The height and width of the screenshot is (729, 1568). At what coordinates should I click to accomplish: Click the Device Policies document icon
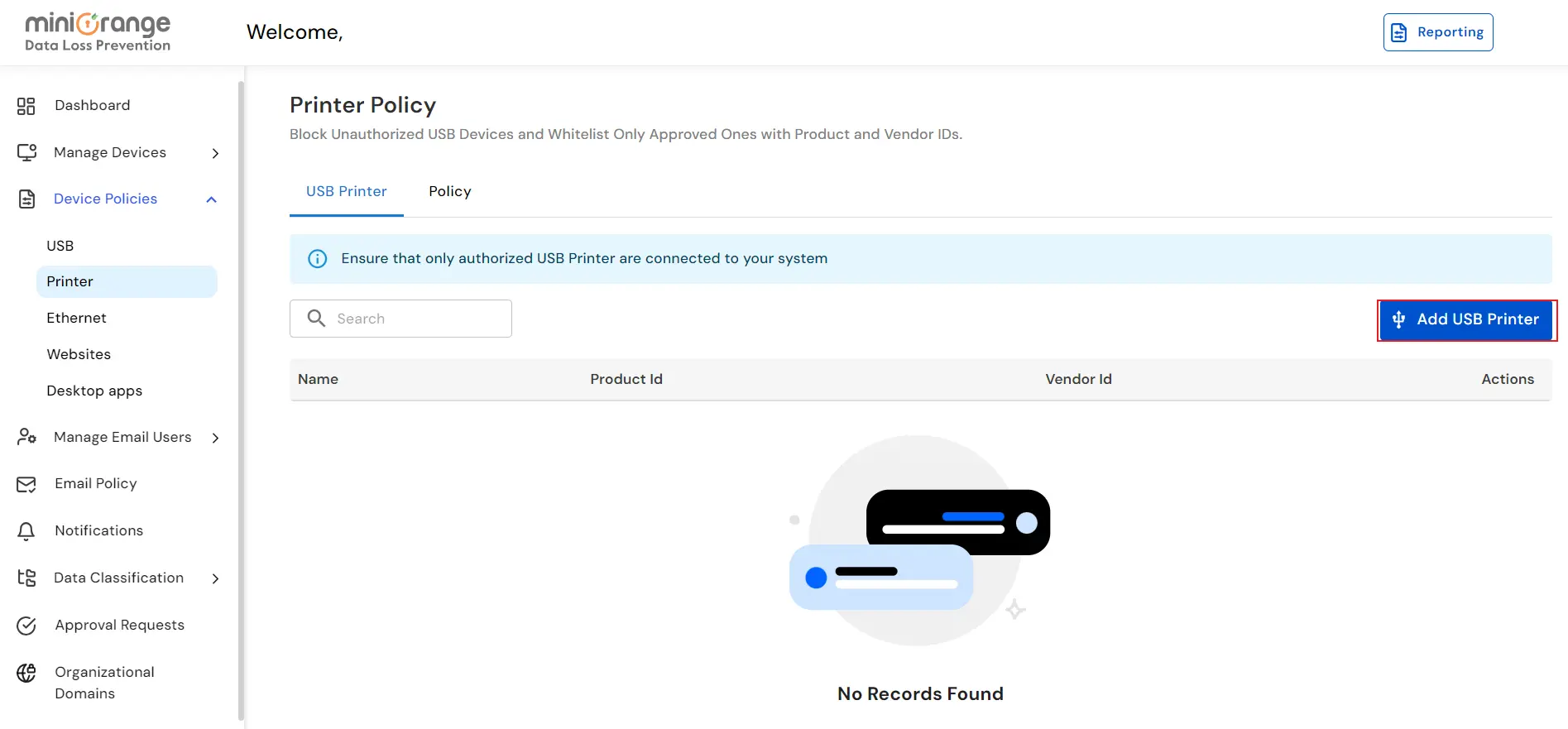click(26, 199)
